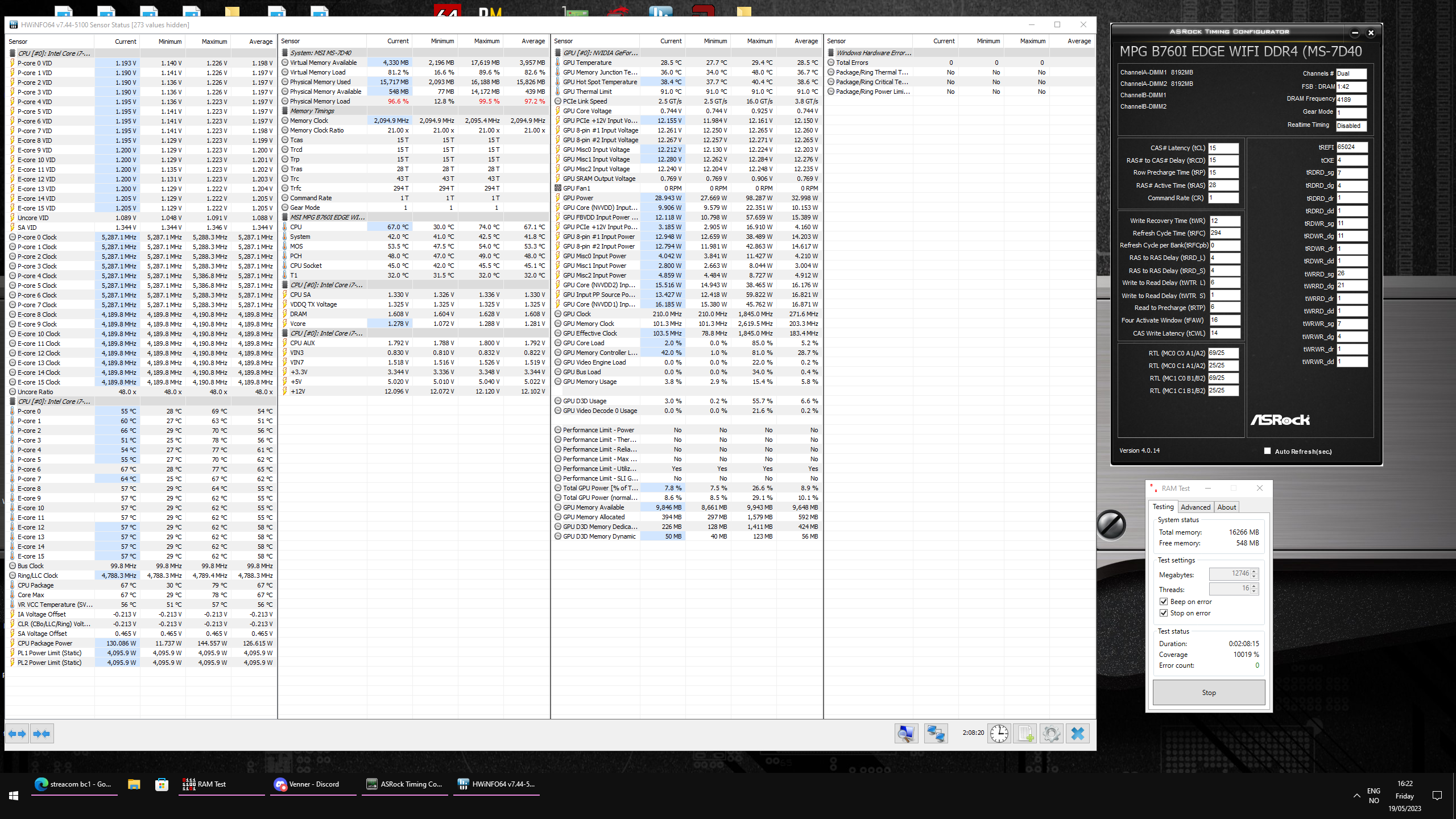Screen dimensions: 1456x819
Task: Switch to ASRock Timing Configurator taskbar item
Action: pyautogui.click(x=404, y=784)
